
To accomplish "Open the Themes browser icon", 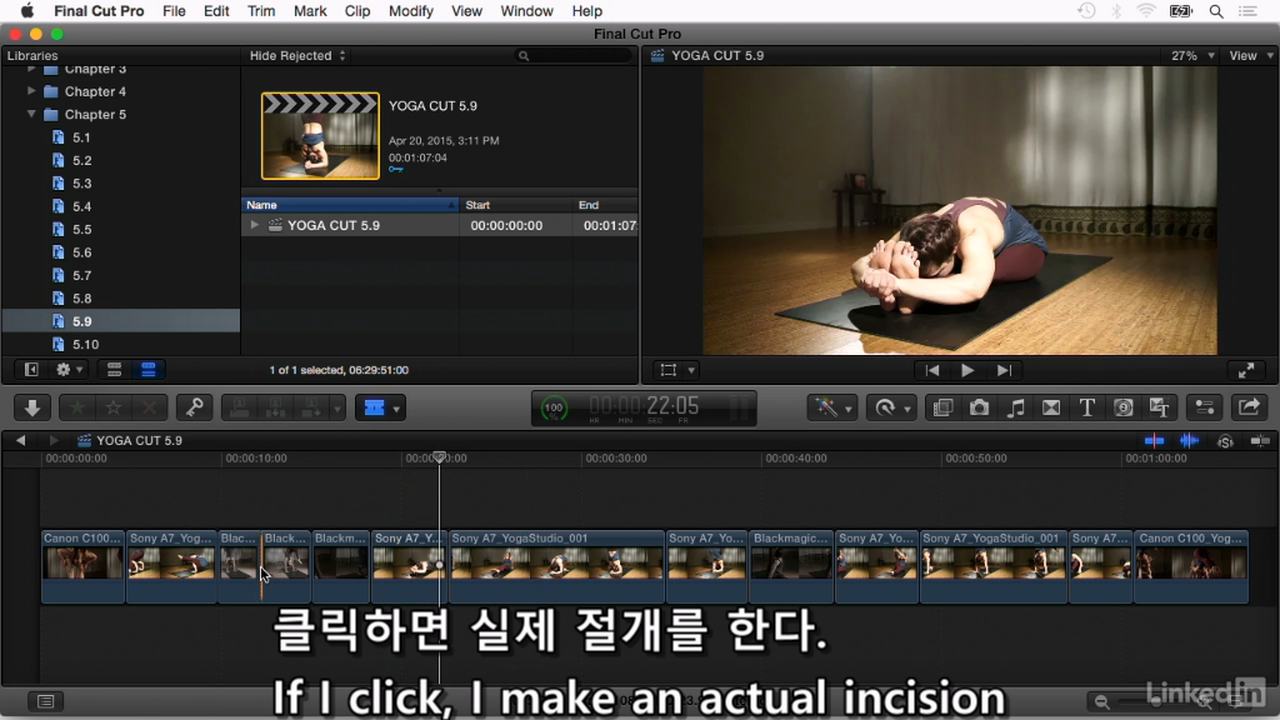I will click(1160, 407).
